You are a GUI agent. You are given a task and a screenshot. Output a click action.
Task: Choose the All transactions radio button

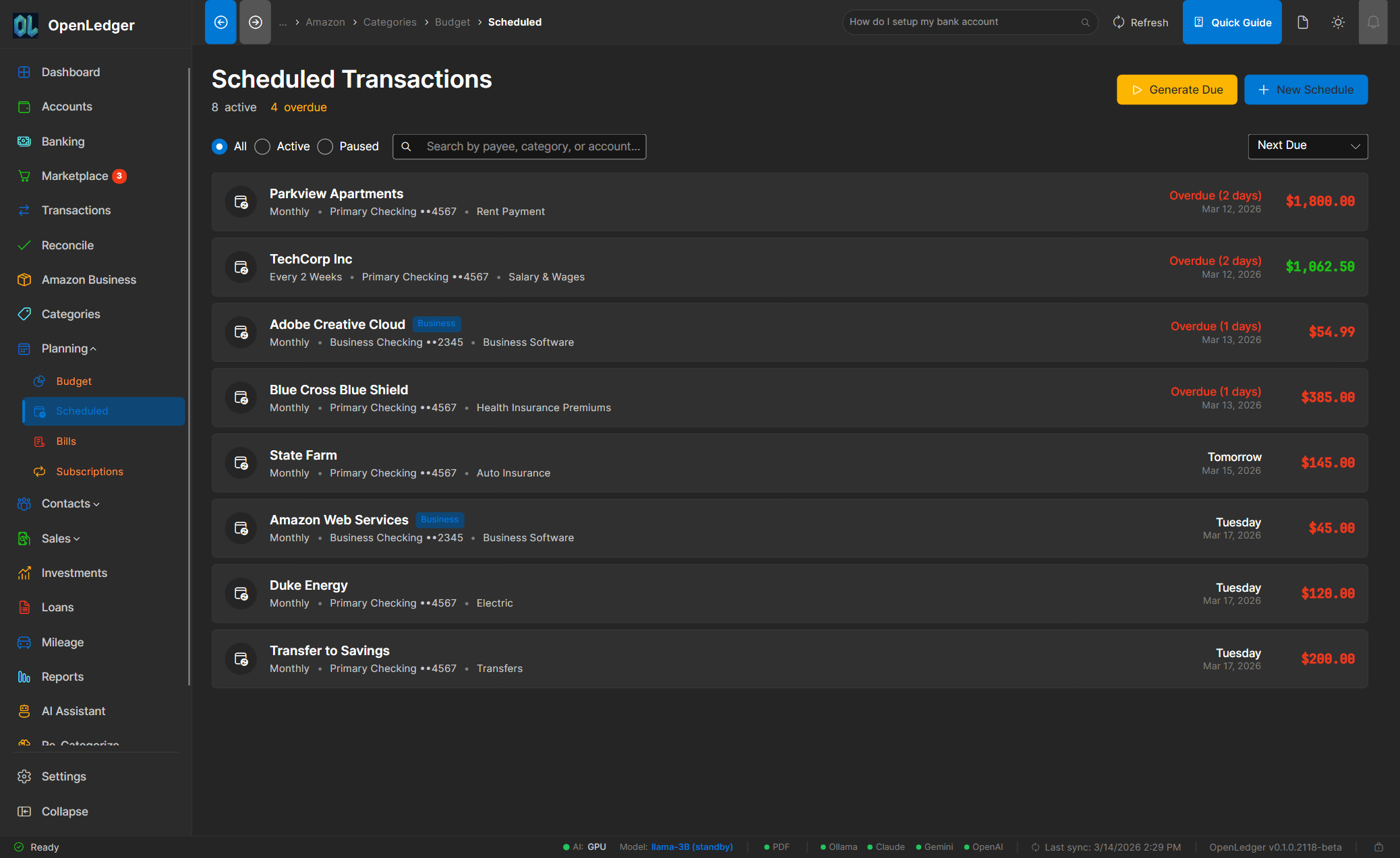click(x=218, y=146)
